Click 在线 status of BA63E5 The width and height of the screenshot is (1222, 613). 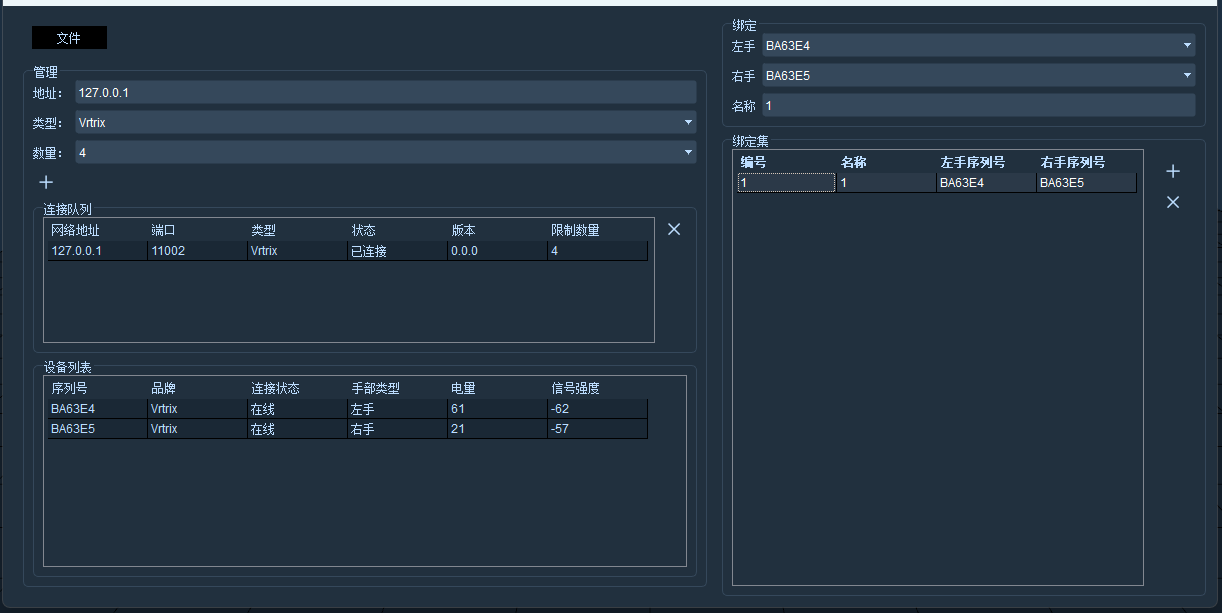tap(297, 429)
